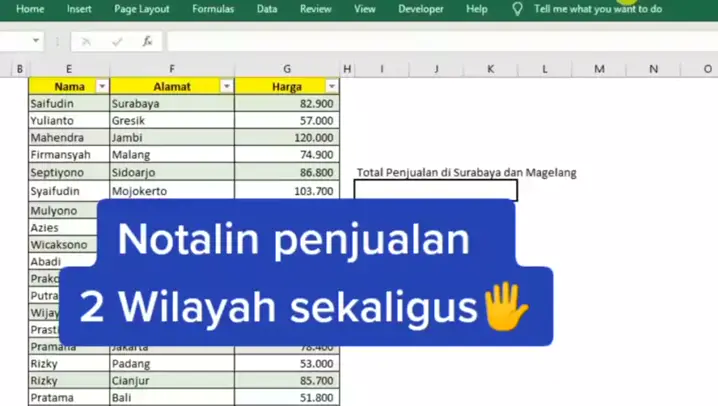Switch to the Page Layout tab

coord(141,9)
